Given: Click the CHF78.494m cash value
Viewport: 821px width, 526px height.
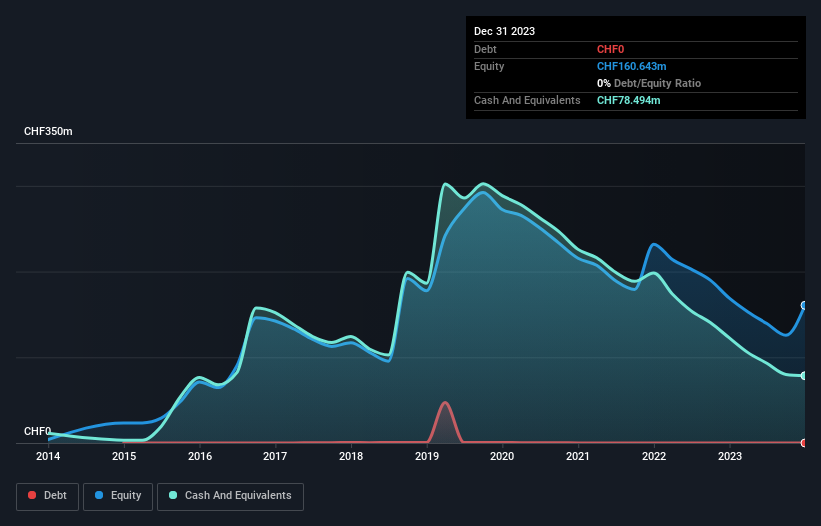Looking at the screenshot, I should coord(628,100).
